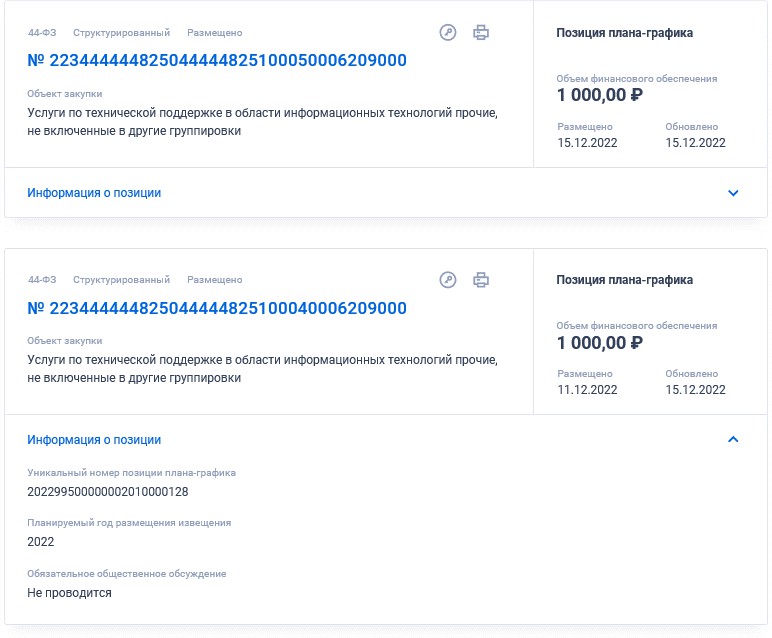772x638 pixels.
Task: Open electronic signature key icon for position ending 50006209000
Action: pyautogui.click(x=448, y=32)
